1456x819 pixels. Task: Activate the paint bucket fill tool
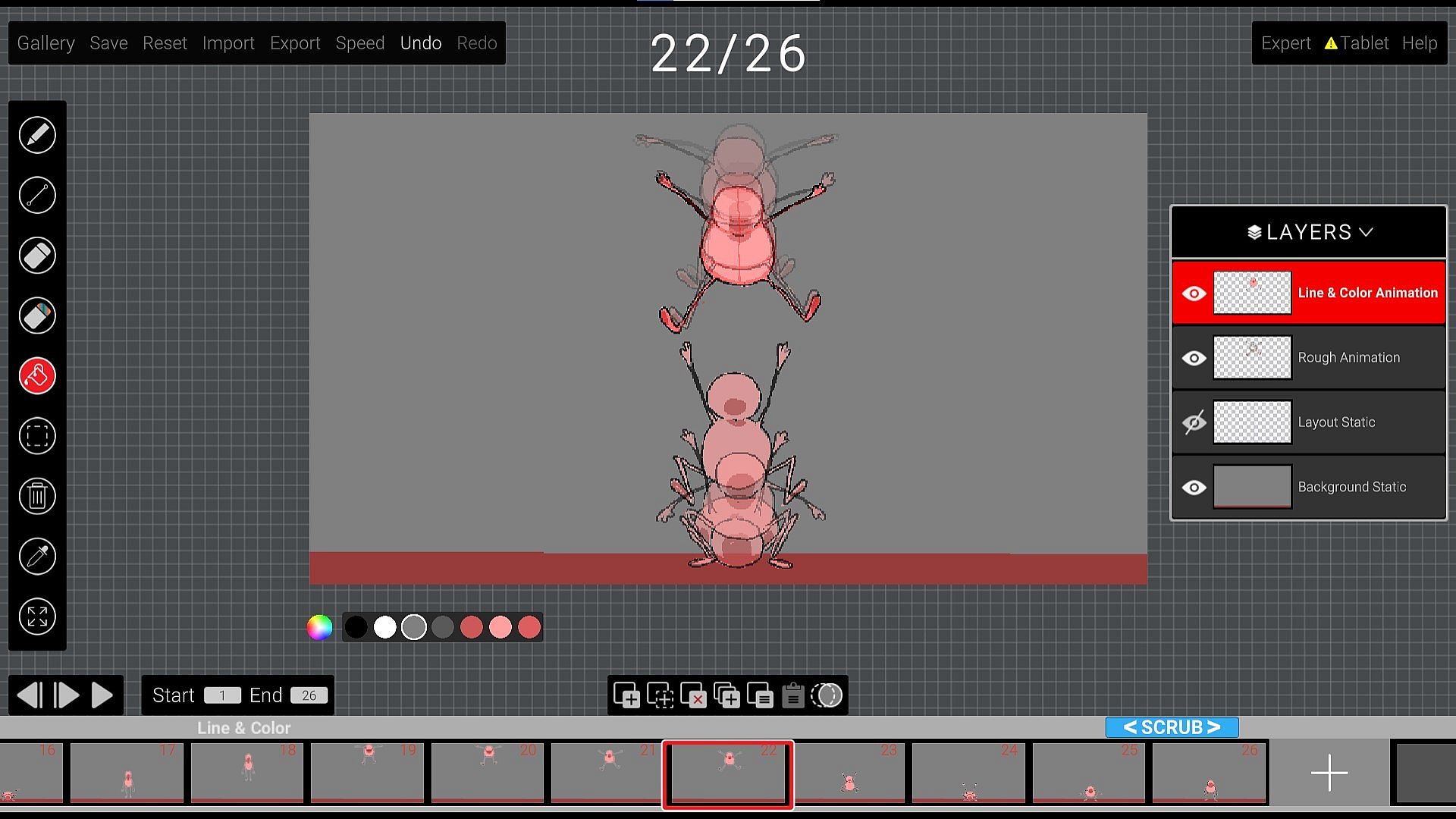point(37,376)
